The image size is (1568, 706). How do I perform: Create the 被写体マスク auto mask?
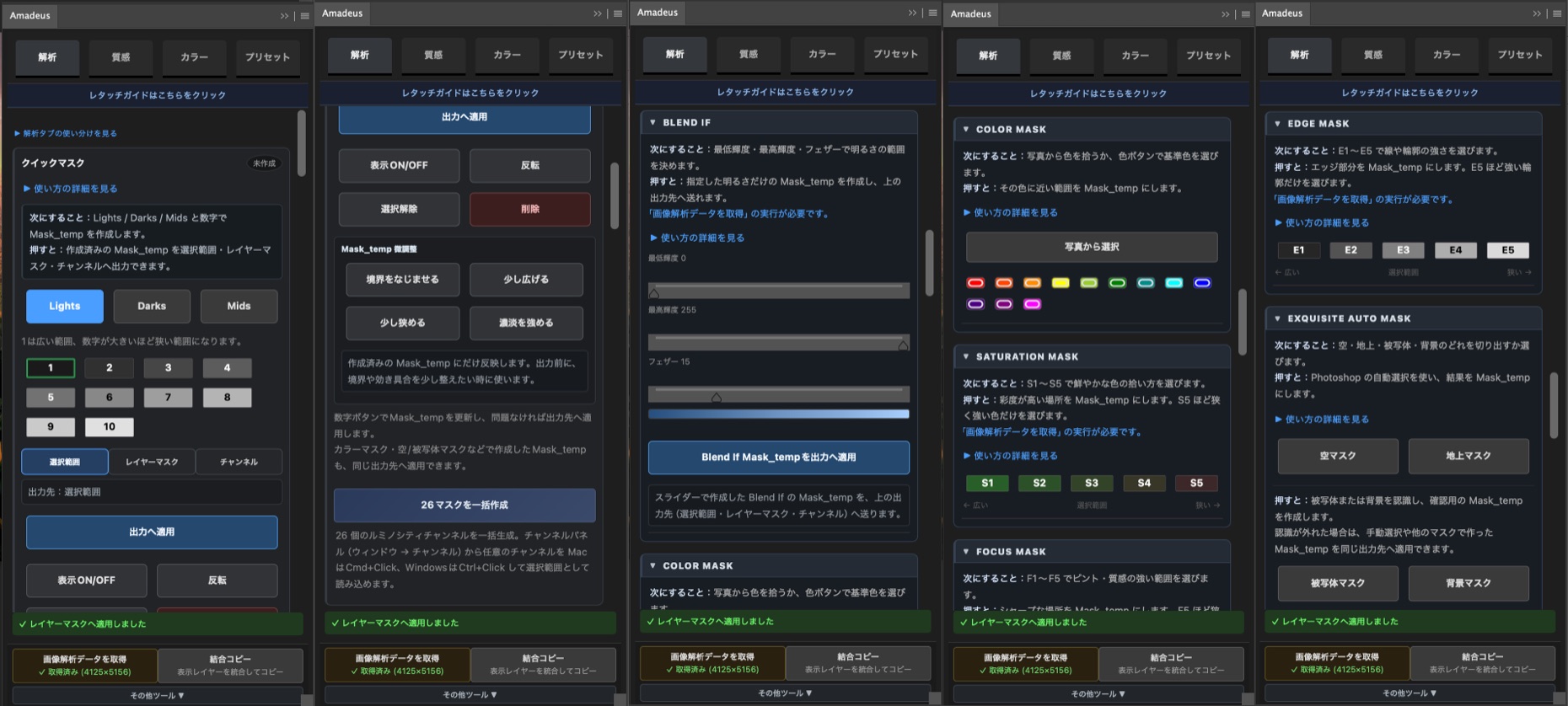[x=1338, y=583]
